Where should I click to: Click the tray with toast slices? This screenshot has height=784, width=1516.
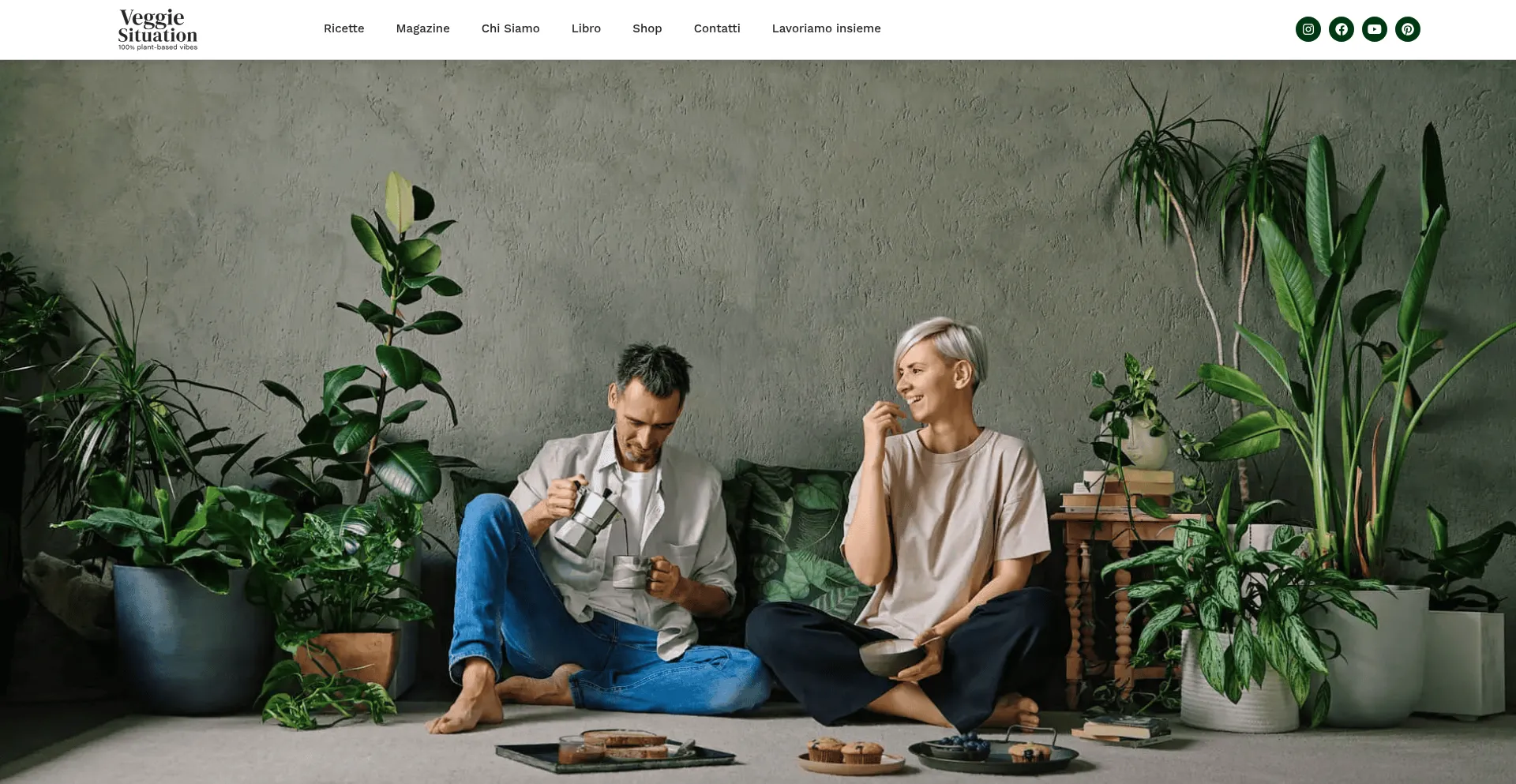[616, 750]
